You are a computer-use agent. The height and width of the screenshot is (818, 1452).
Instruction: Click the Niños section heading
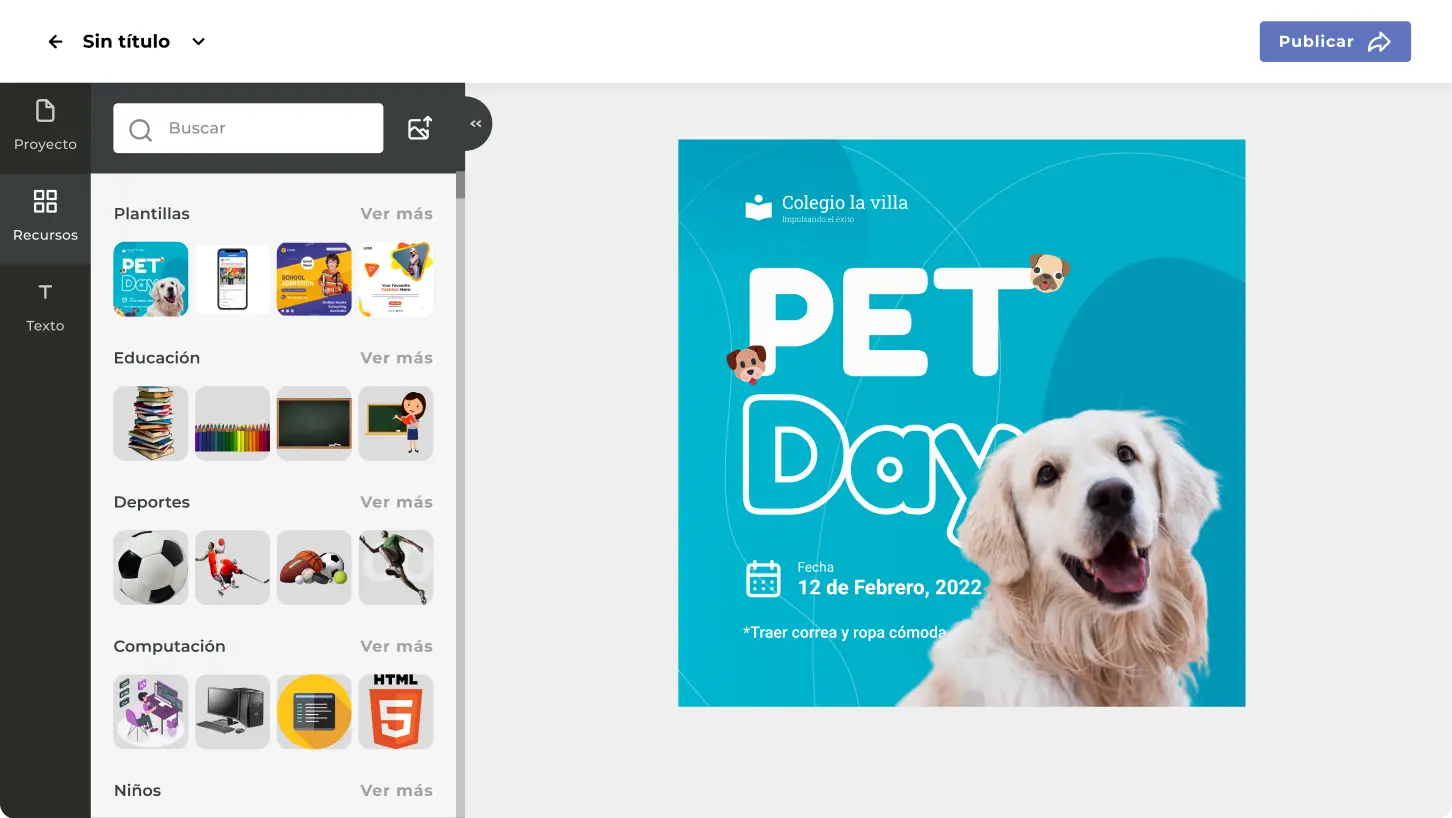click(x=137, y=790)
